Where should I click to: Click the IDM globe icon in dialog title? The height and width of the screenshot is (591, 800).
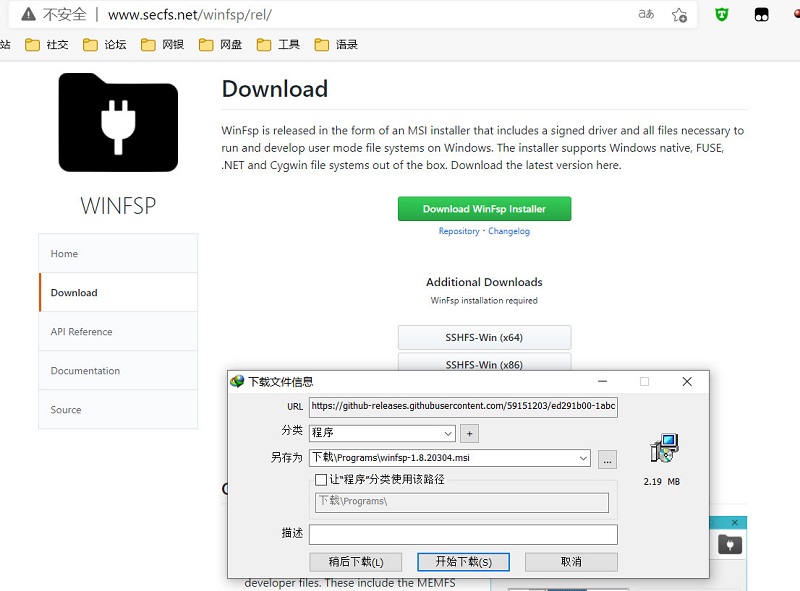coord(237,381)
